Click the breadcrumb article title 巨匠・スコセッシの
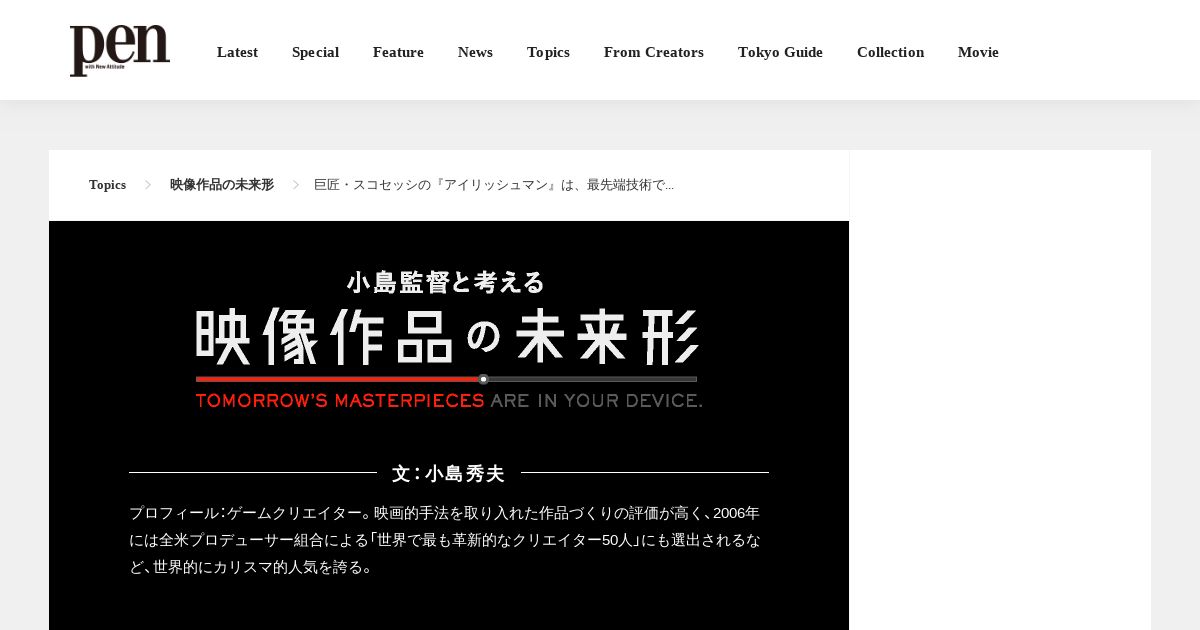Image resolution: width=1200 pixels, height=630 pixels. [494, 185]
